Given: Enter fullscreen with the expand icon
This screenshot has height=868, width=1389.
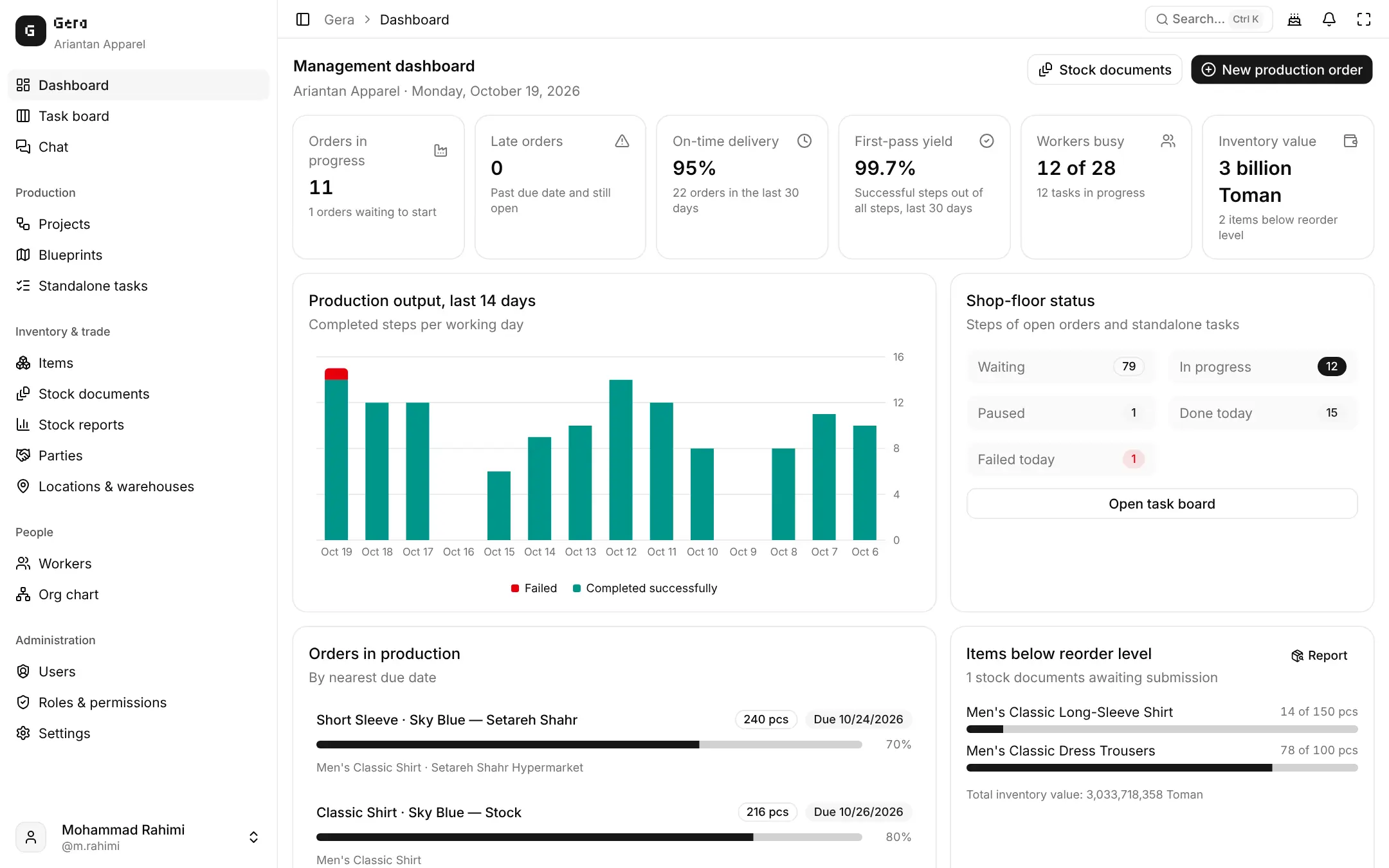Looking at the screenshot, I should click(1364, 19).
